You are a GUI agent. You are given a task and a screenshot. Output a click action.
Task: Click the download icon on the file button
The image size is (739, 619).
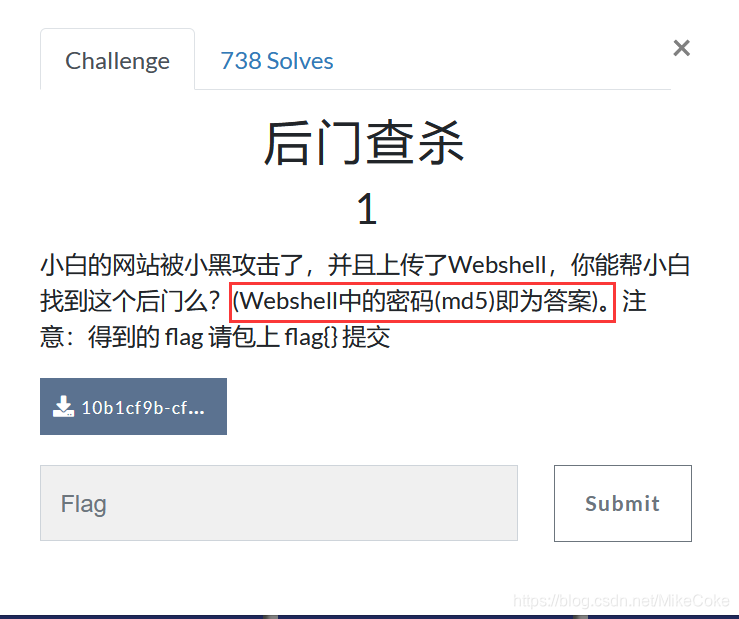click(x=63, y=407)
